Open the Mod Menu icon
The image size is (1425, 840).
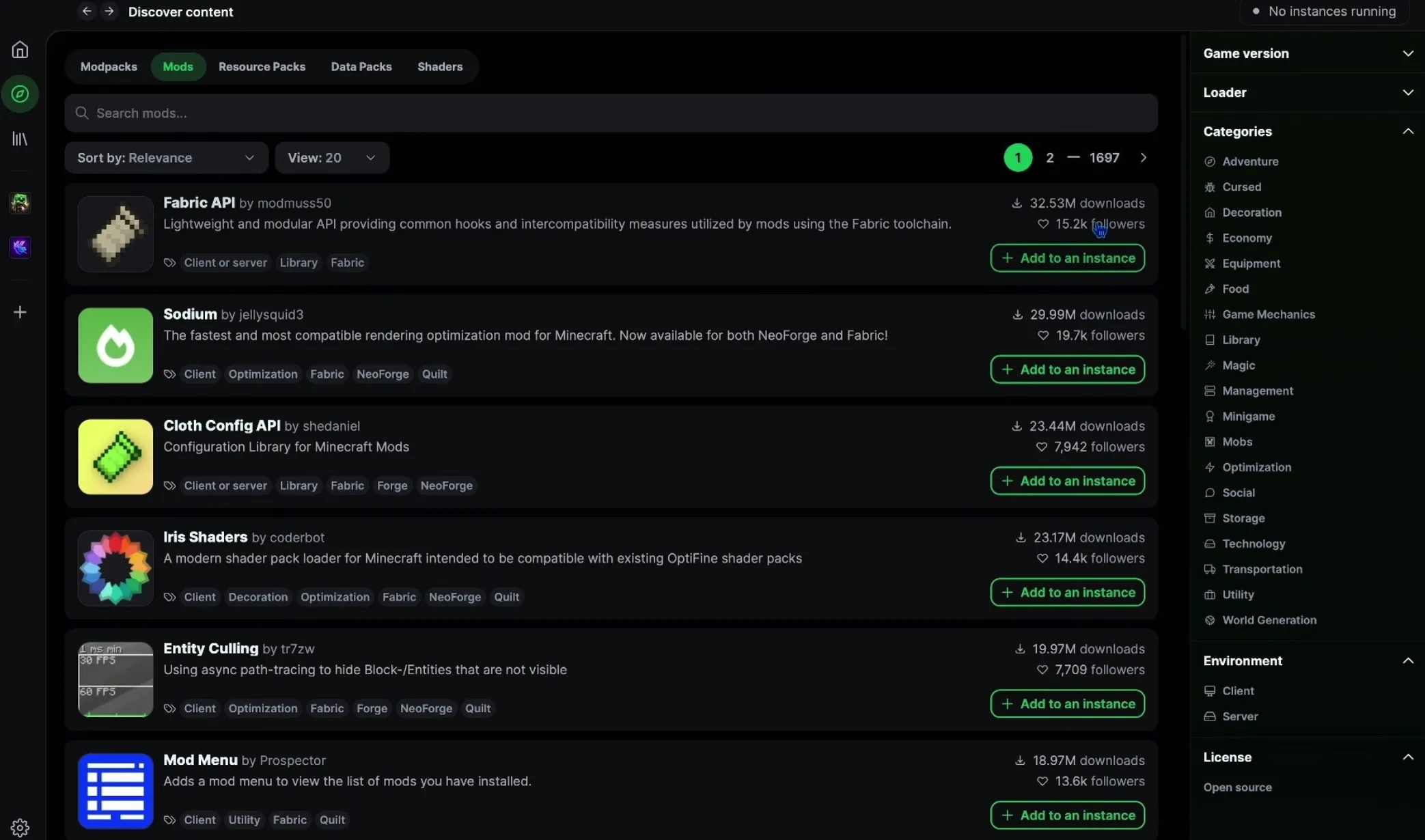(115, 791)
